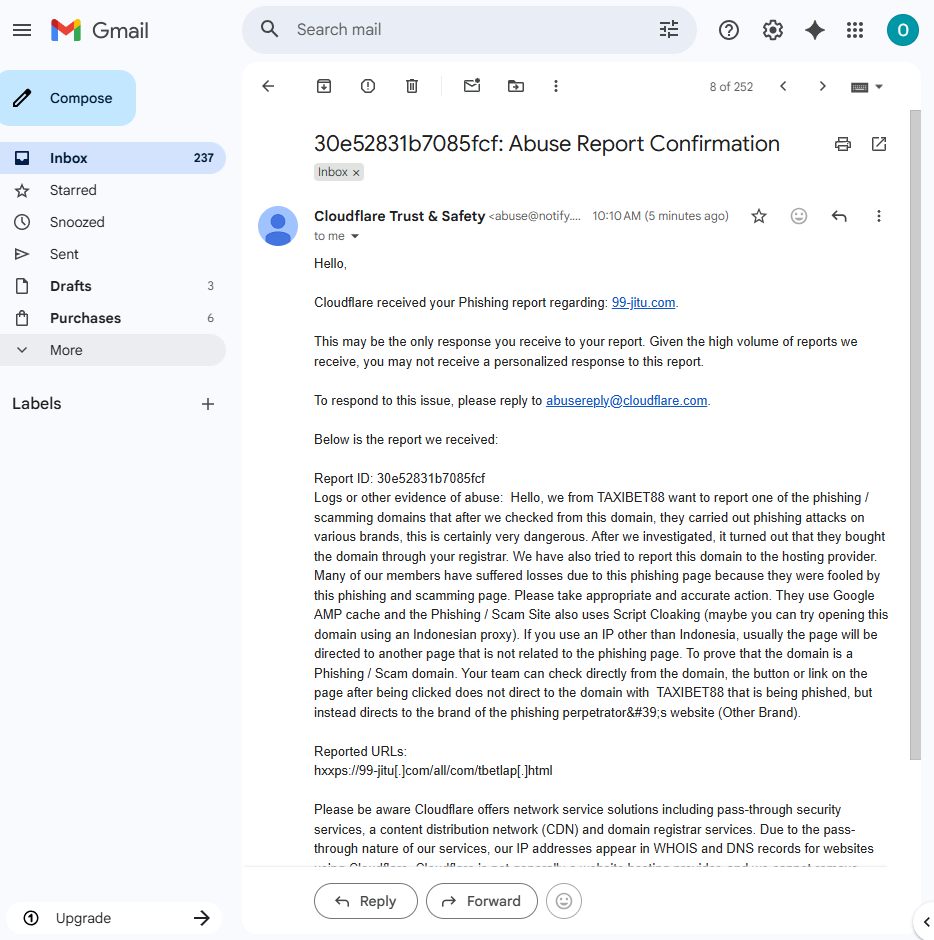
Task: Click the Report ID line
Action: coord(399,478)
